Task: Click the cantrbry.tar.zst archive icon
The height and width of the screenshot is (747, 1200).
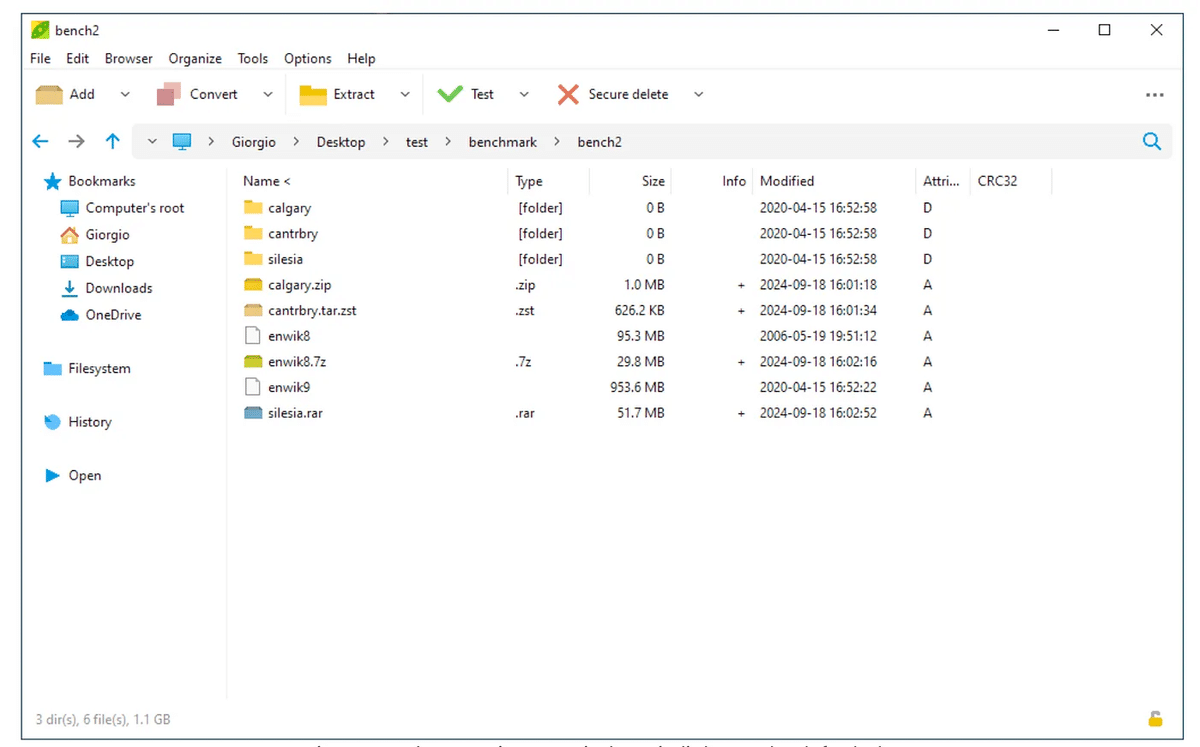Action: tap(252, 310)
